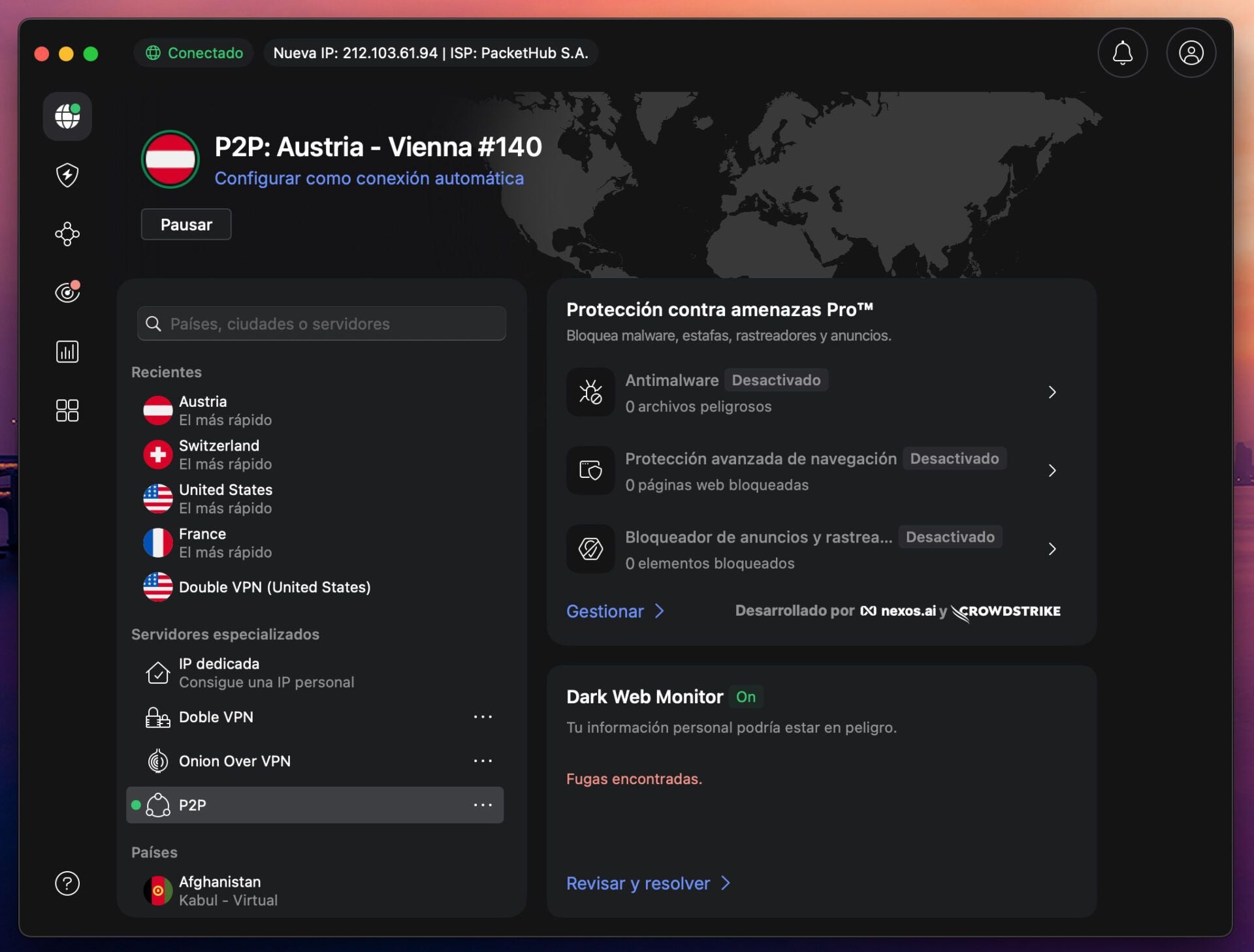Screen dimensions: 1254x952
Task: Select IP dedicada specialized server
Action: tap(315, 673)
